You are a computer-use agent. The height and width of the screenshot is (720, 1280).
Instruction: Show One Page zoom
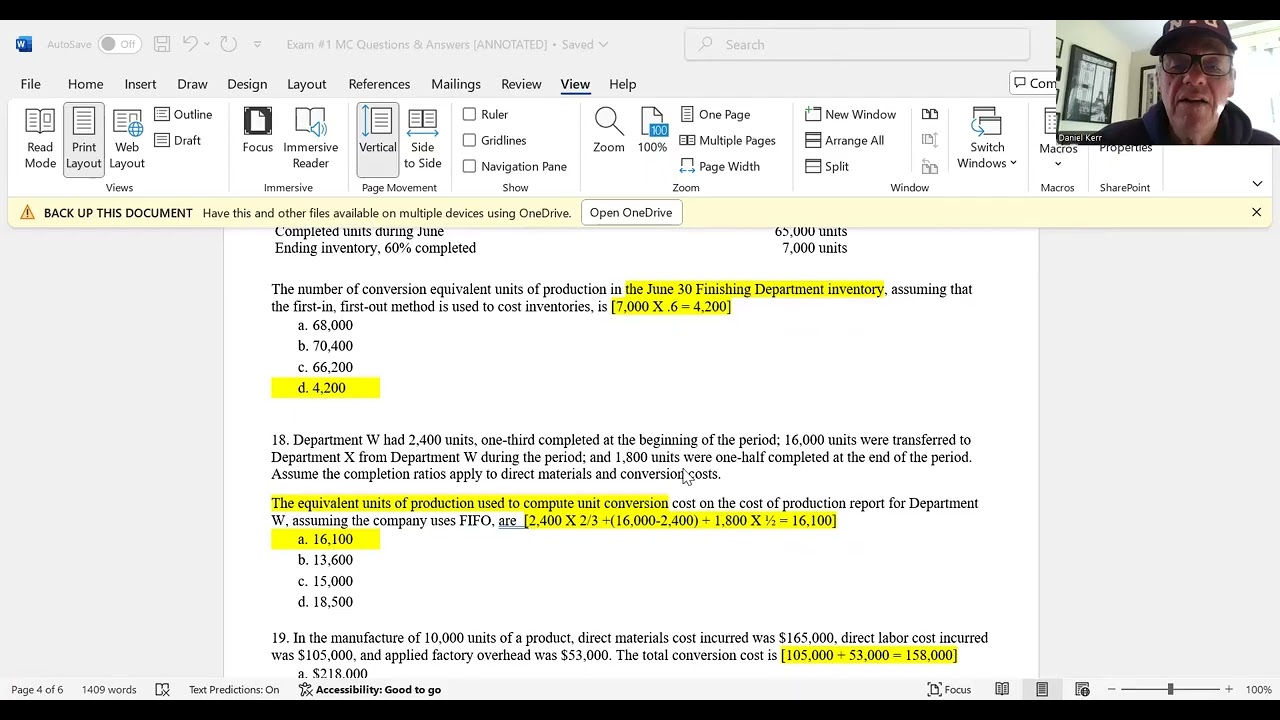[x=715, y=114]
